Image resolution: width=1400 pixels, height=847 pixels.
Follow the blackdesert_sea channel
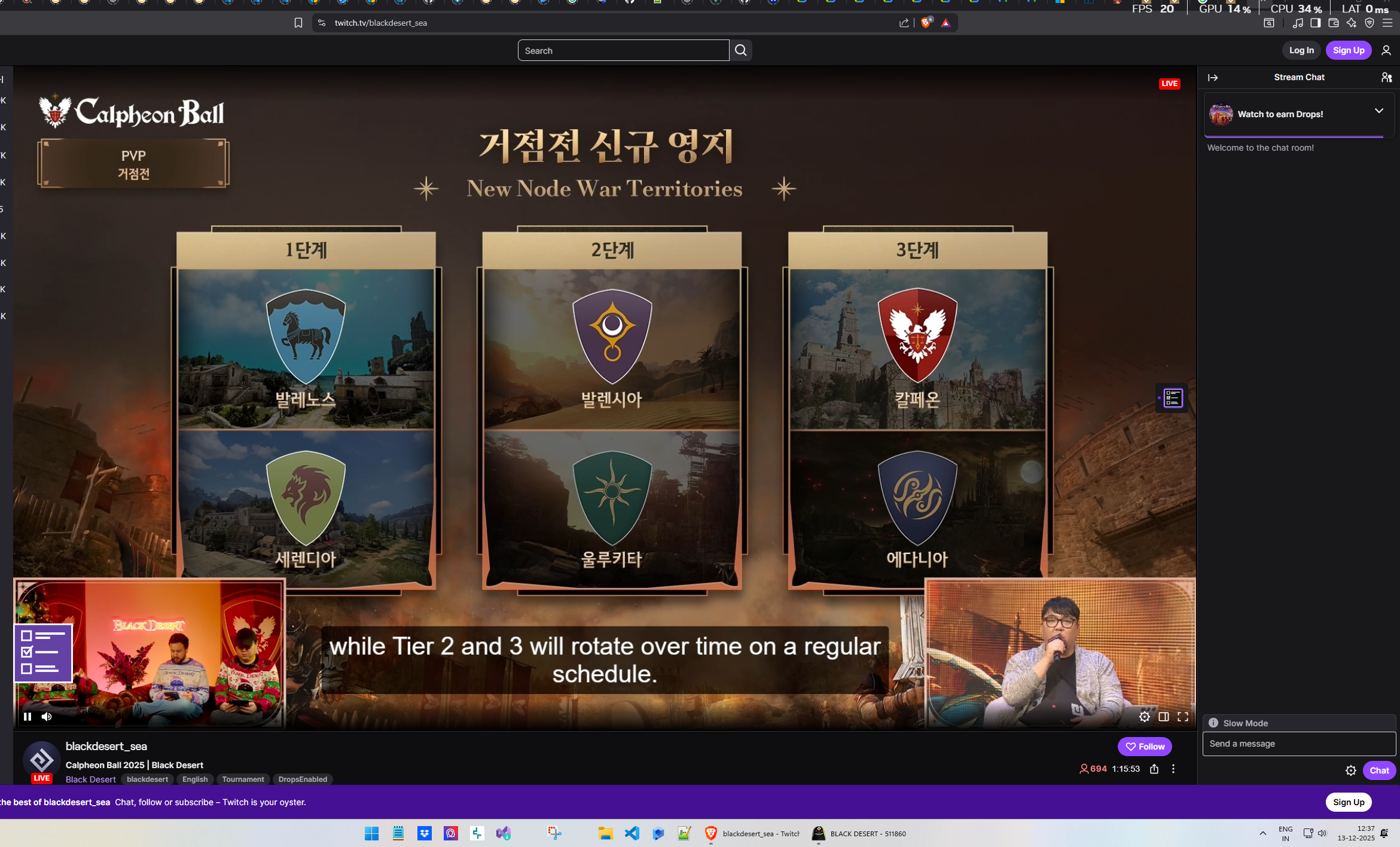pyautogui.click(x=1144, y=747)
